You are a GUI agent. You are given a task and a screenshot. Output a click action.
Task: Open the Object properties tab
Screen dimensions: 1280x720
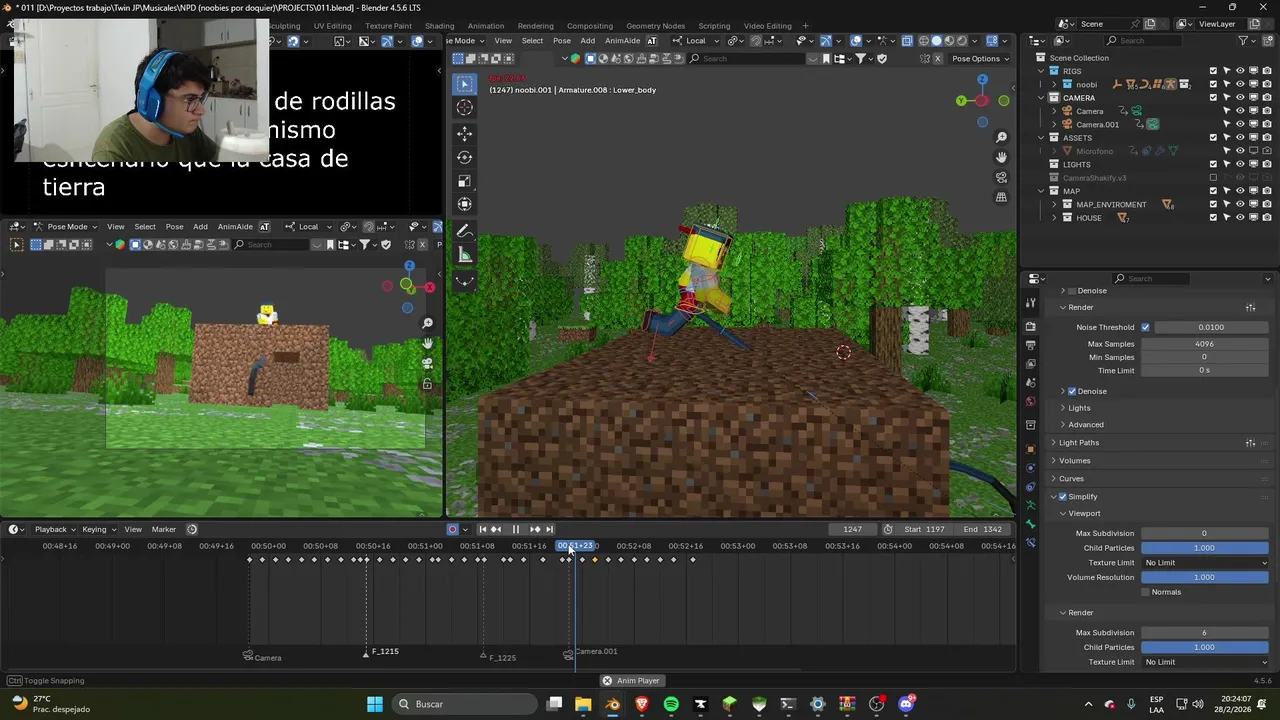1030,449
